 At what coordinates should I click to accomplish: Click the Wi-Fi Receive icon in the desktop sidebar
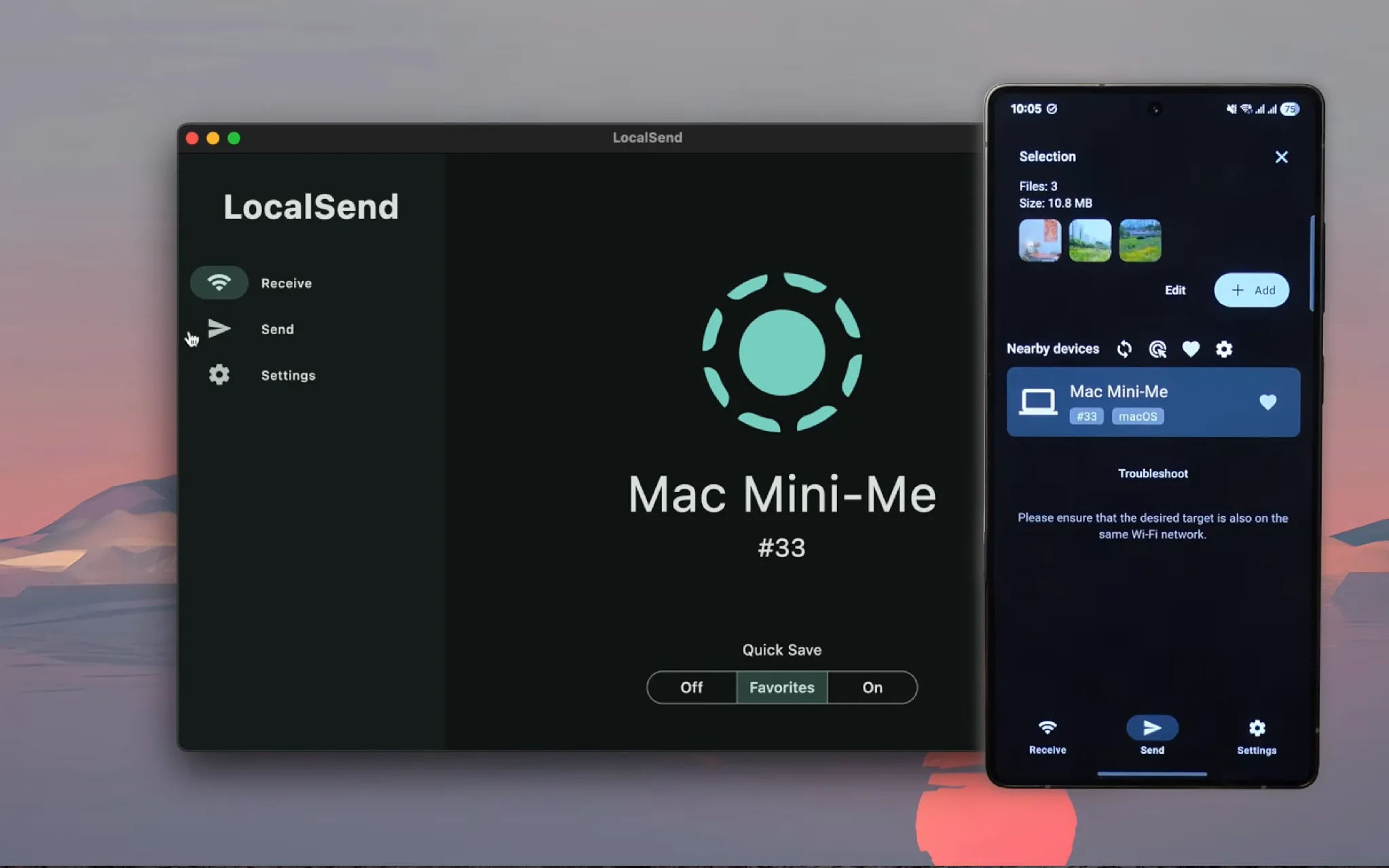click(x=219, y=282)
